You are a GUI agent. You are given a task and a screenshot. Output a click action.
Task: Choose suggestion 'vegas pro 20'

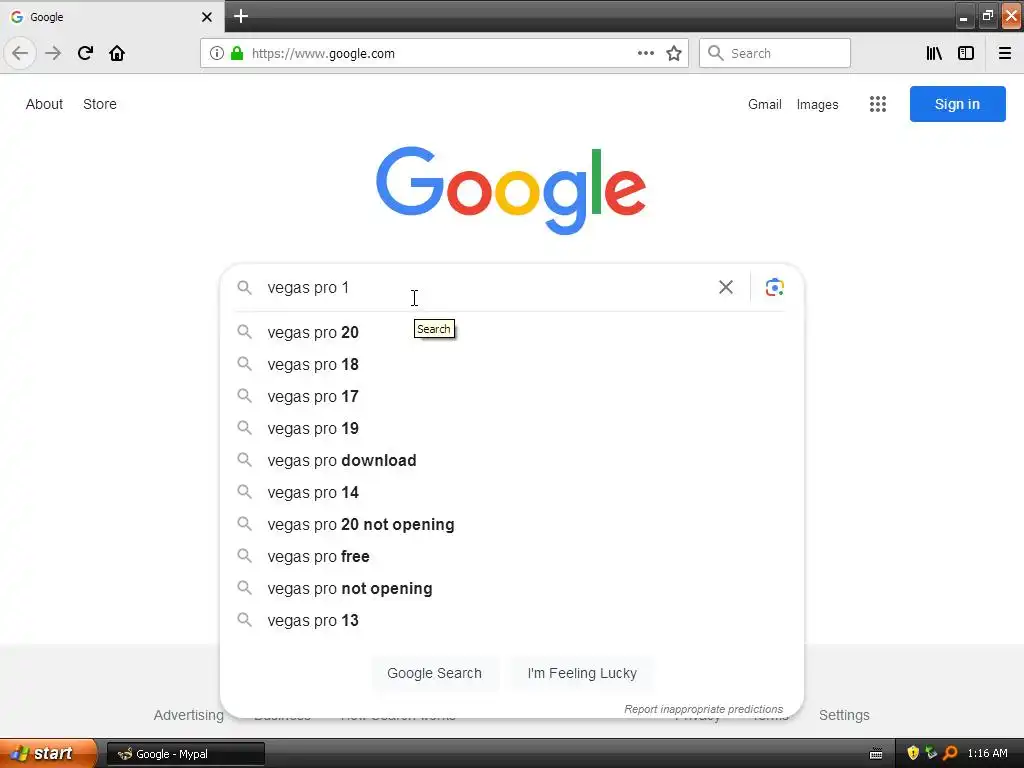click(x=511, y=332)
